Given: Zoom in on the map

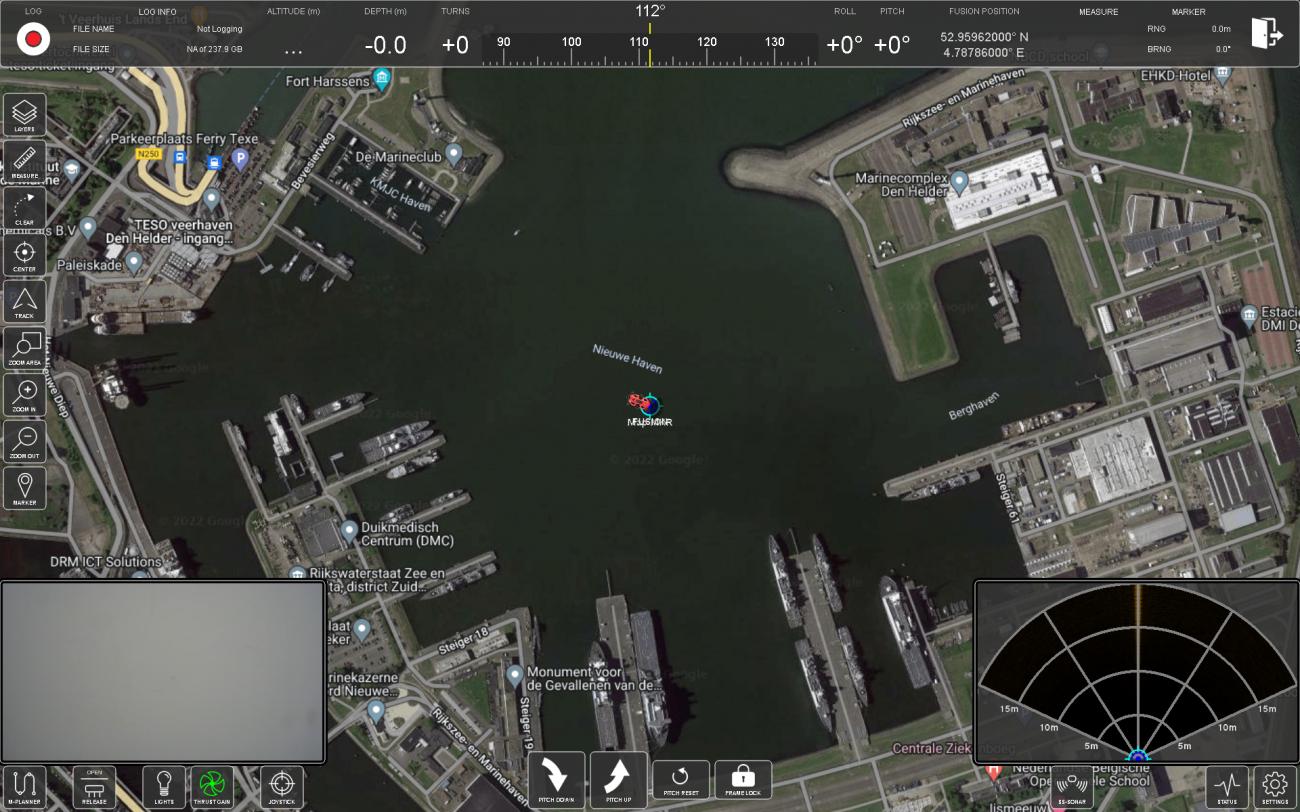Looking at the screenshot, I should [x=24, y=395].
